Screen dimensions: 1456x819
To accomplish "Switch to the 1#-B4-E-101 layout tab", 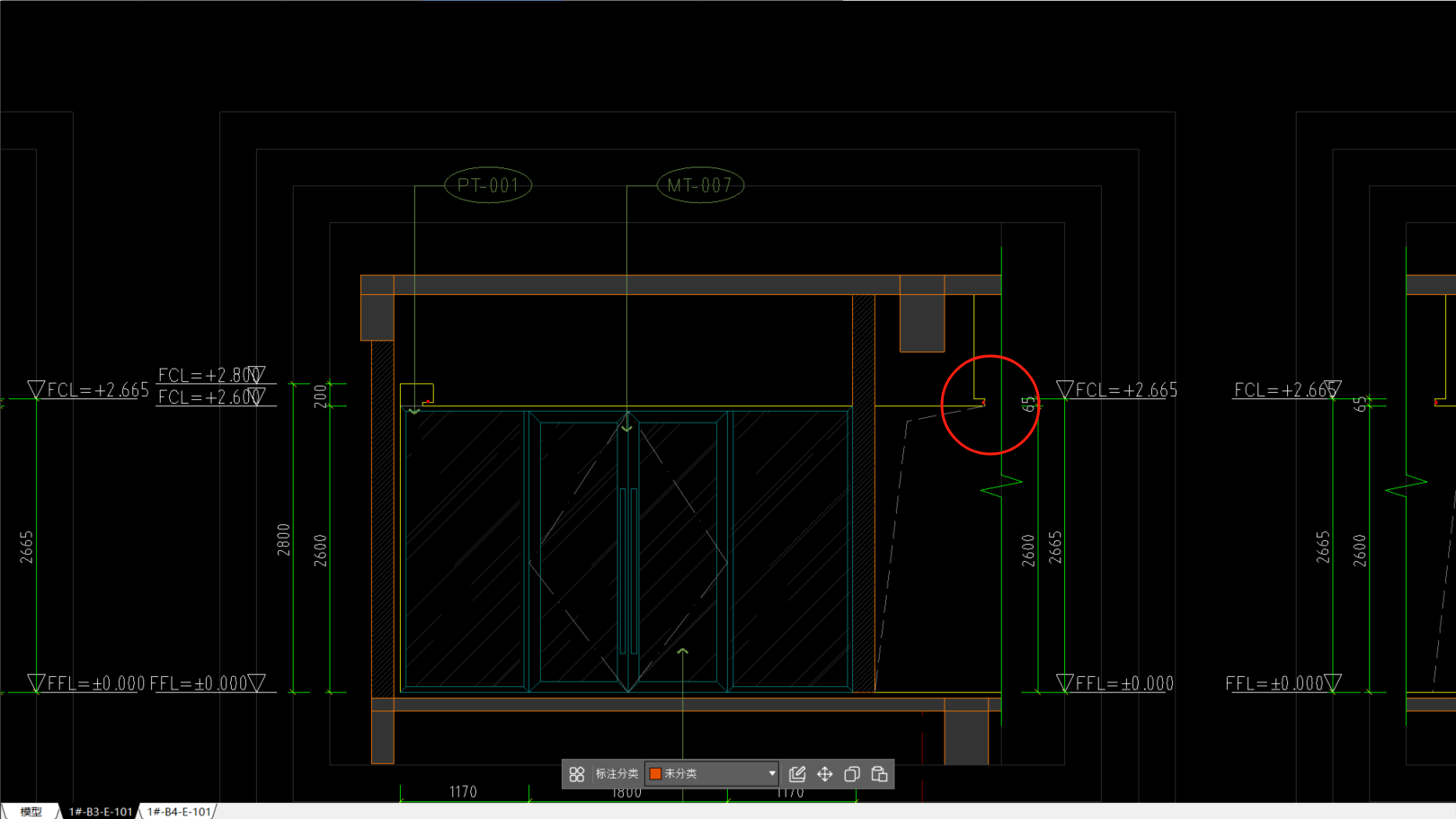I will (x=179, y=812).
